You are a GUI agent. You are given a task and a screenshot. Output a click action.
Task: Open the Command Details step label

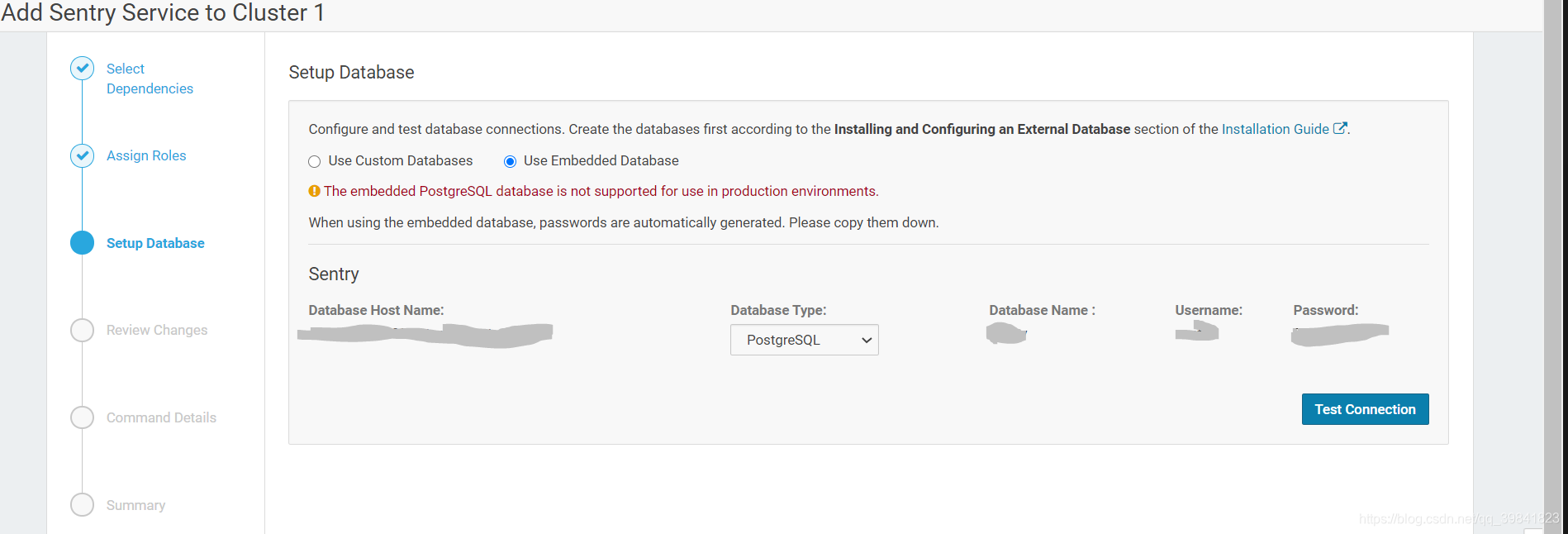point(161,417)
